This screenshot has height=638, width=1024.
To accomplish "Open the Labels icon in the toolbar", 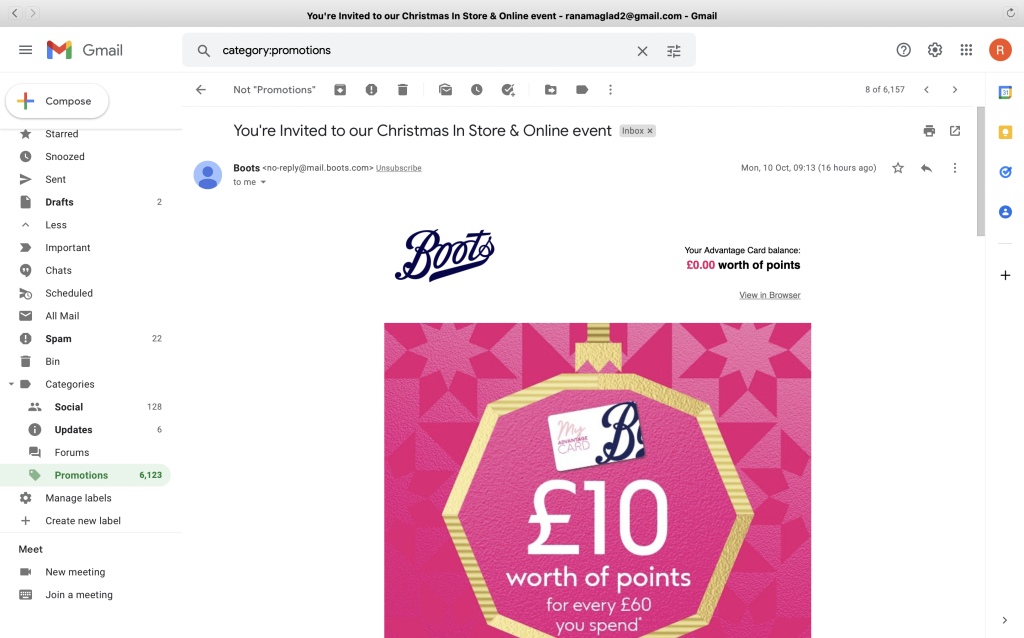I will [x=582, y=90].
